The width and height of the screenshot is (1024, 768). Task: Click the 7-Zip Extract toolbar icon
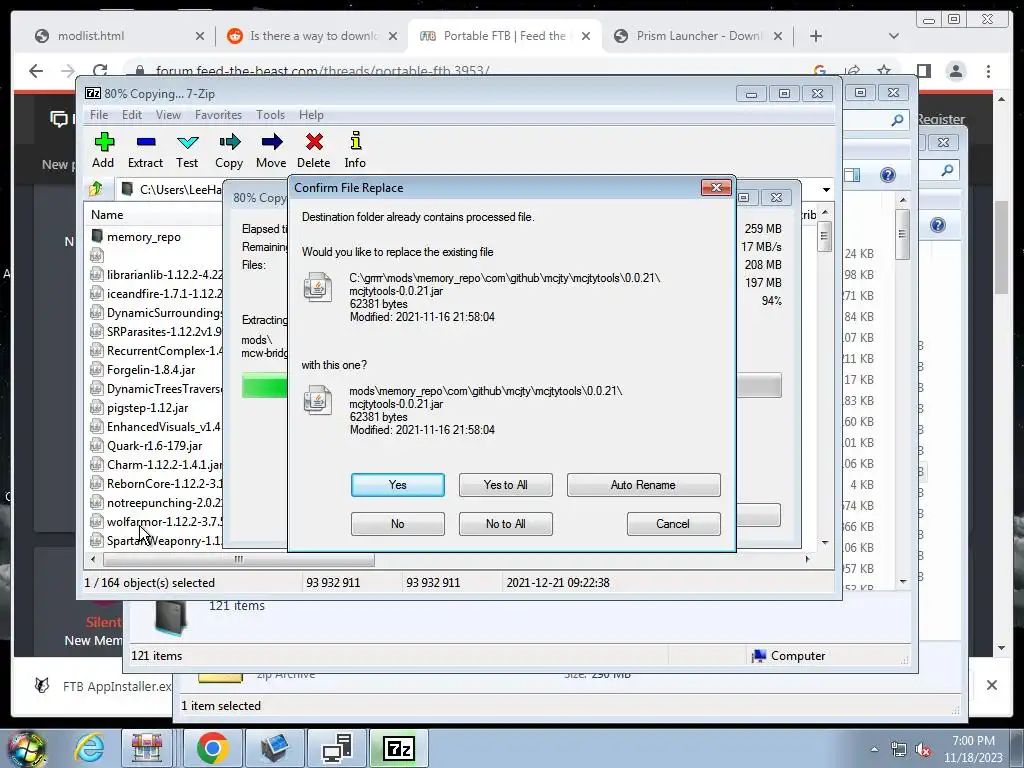tap(145, 150)
